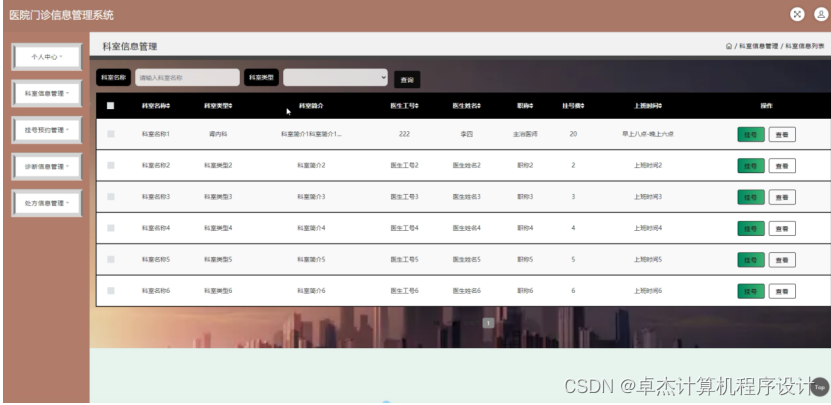Screen dimensions: 831x405
Task: Click the 主治医师 title cell
Action: [x=525, y=134]
